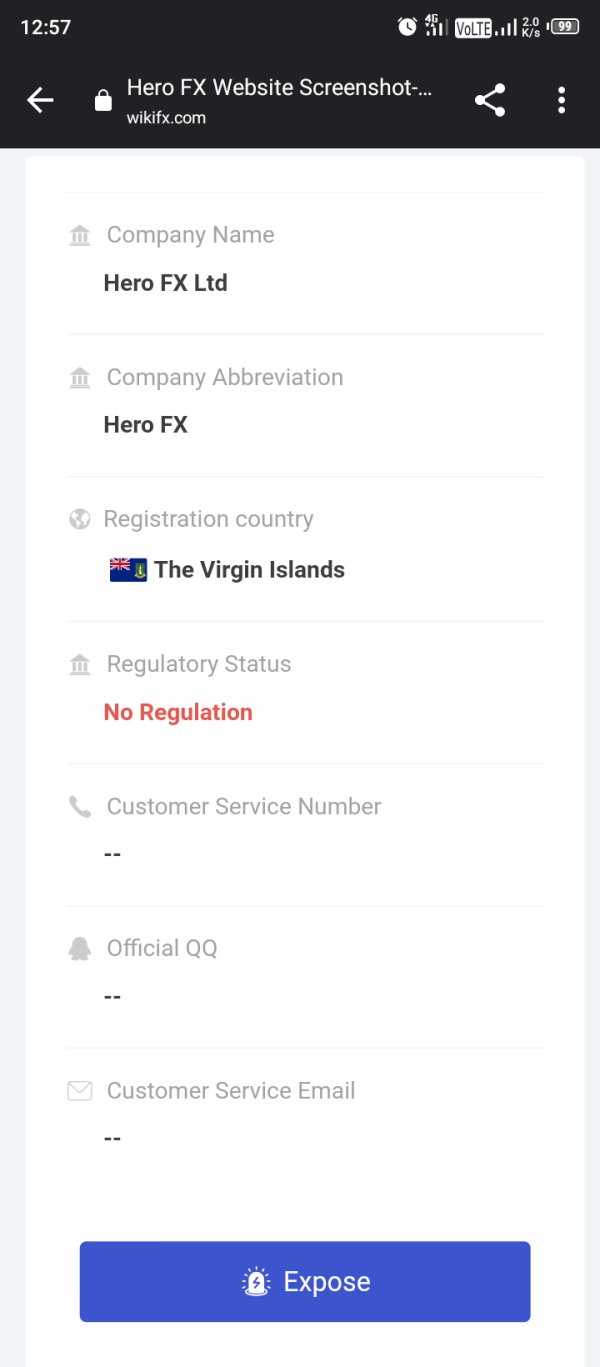The height and width of the screenshot is (1367, 600).
Task: Tap the Hero FX Website Screenshot page title
Action: 279,88
